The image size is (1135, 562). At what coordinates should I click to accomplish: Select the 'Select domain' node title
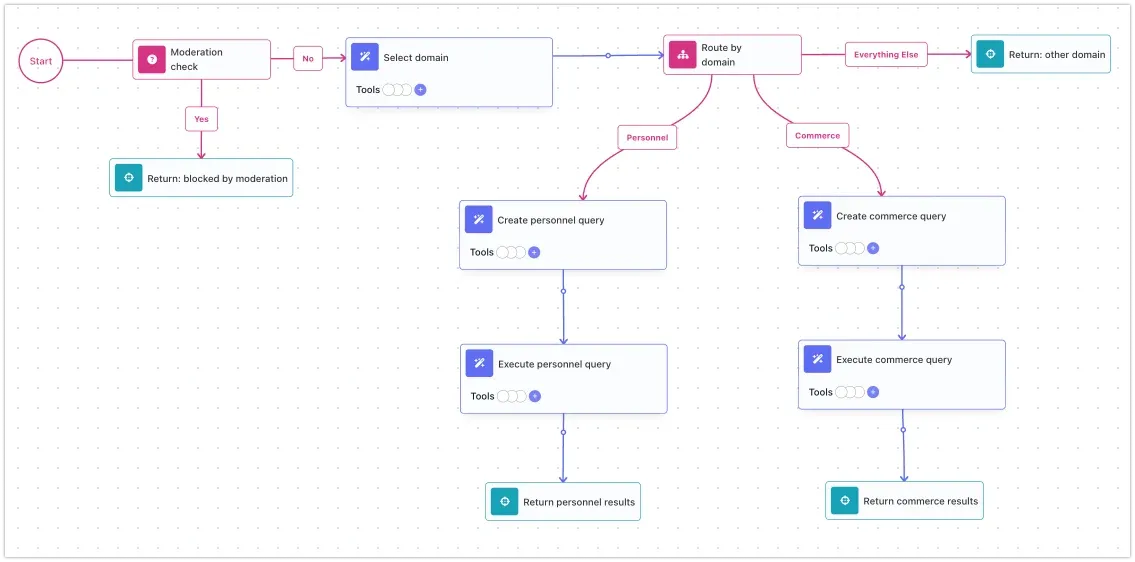(415, 57)
